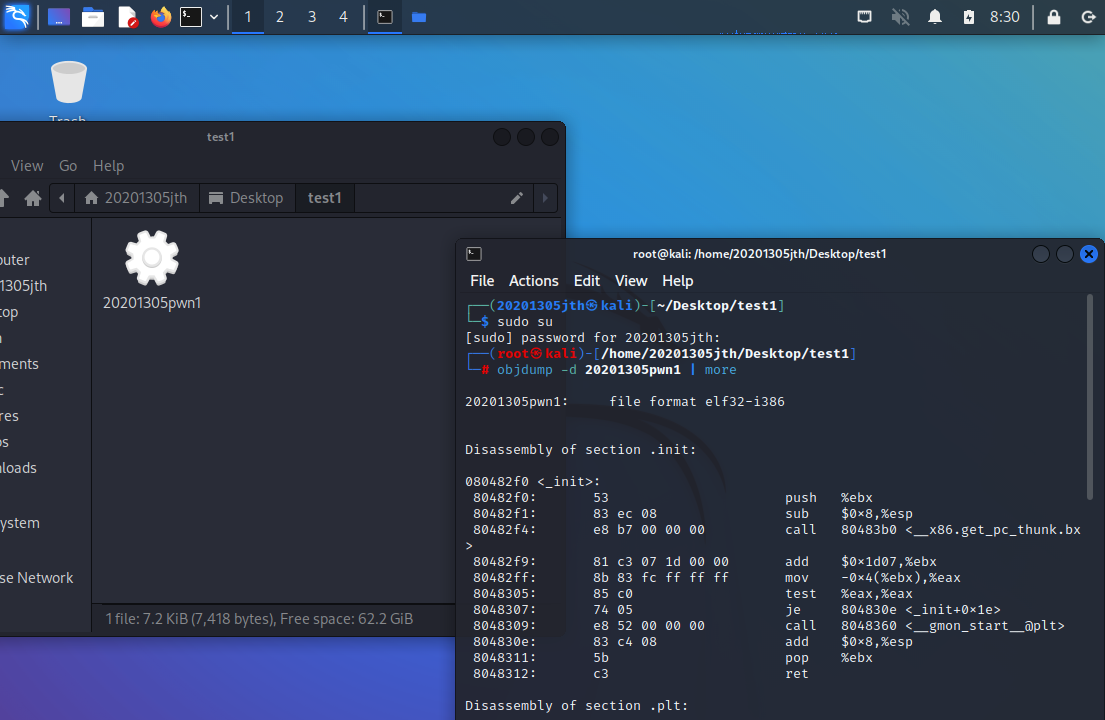This screenshot has height=720, width=1105.
Task: Check the power manager battery icon
Action: tap(969, 17)
